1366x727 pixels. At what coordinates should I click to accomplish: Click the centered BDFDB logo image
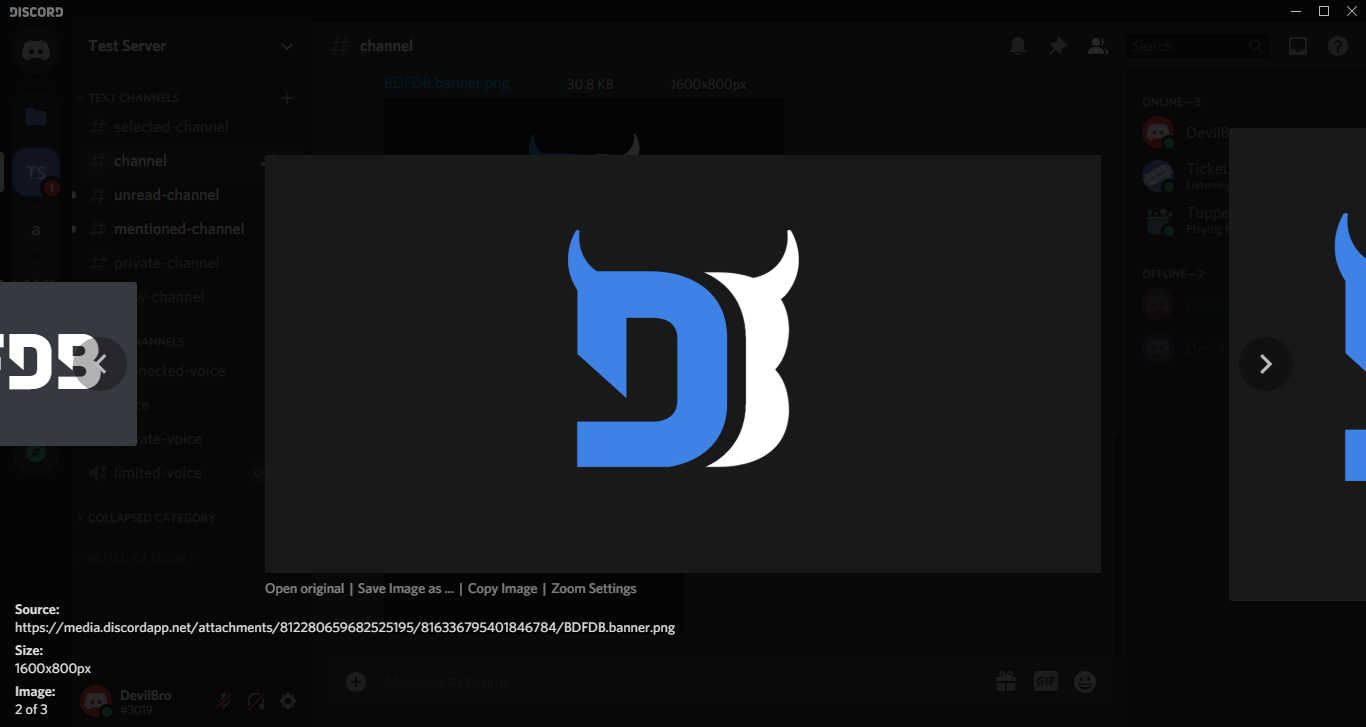(x=683, y=364)
